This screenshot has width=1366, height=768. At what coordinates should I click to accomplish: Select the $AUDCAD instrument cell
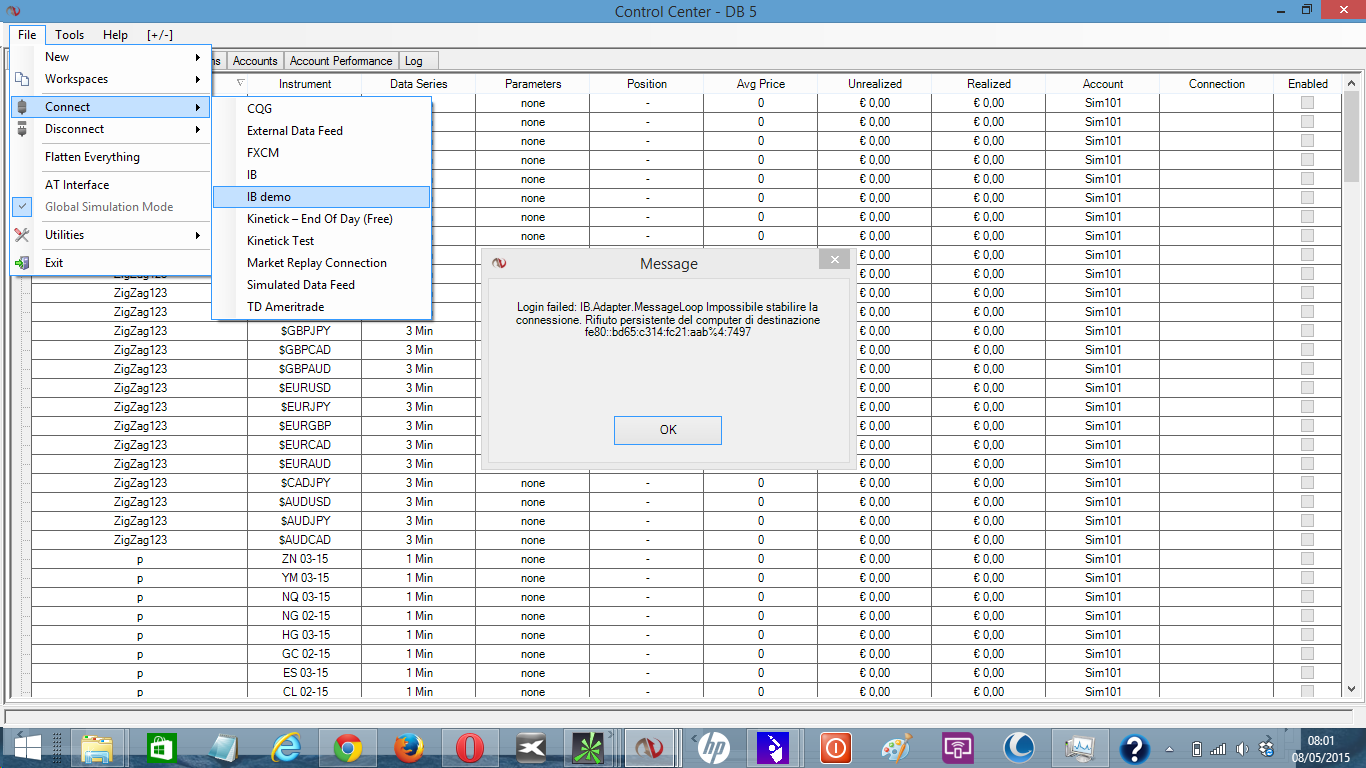[x=305, y=540]
